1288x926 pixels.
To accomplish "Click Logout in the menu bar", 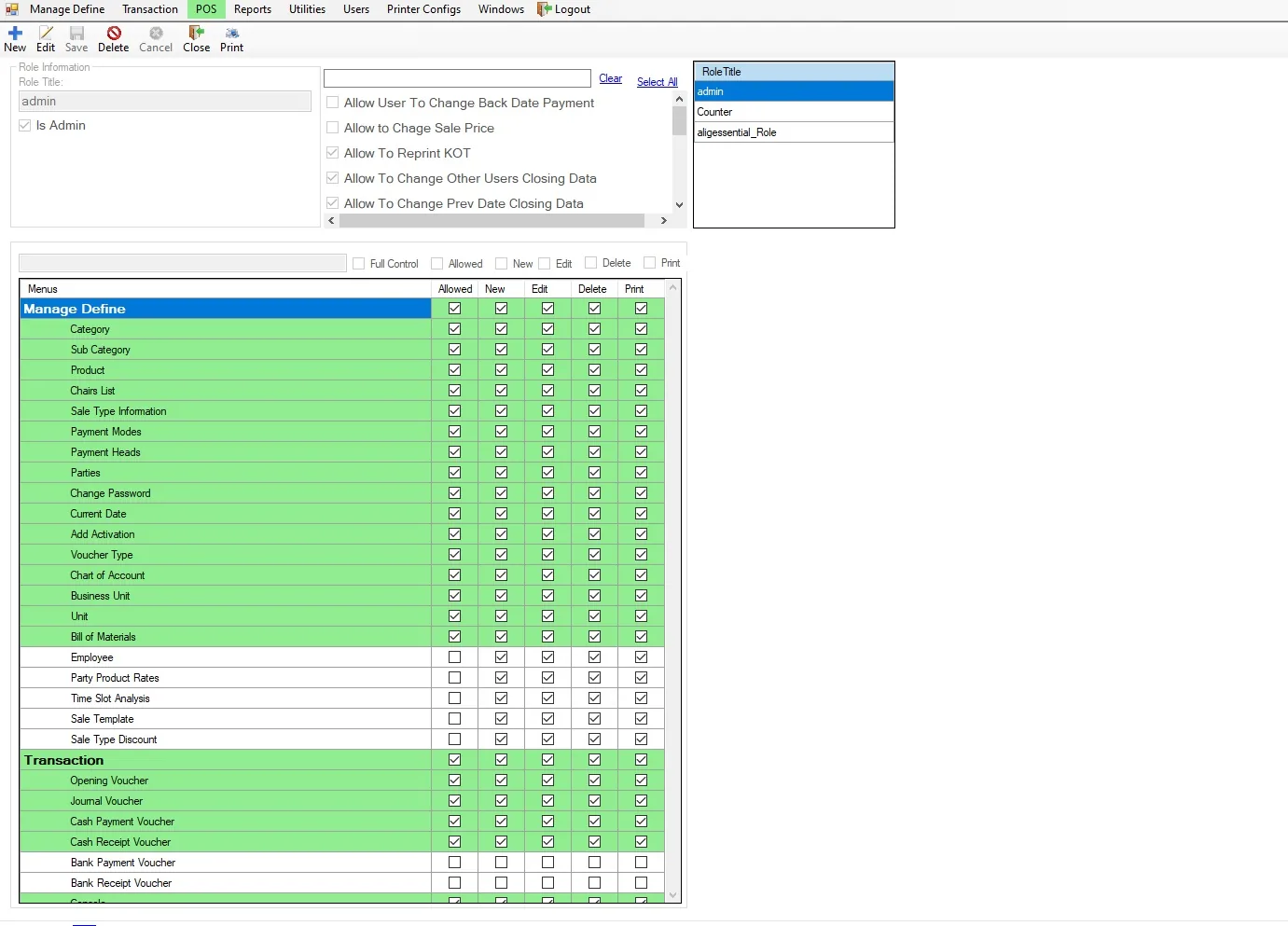I will click(x=563, y=9).
